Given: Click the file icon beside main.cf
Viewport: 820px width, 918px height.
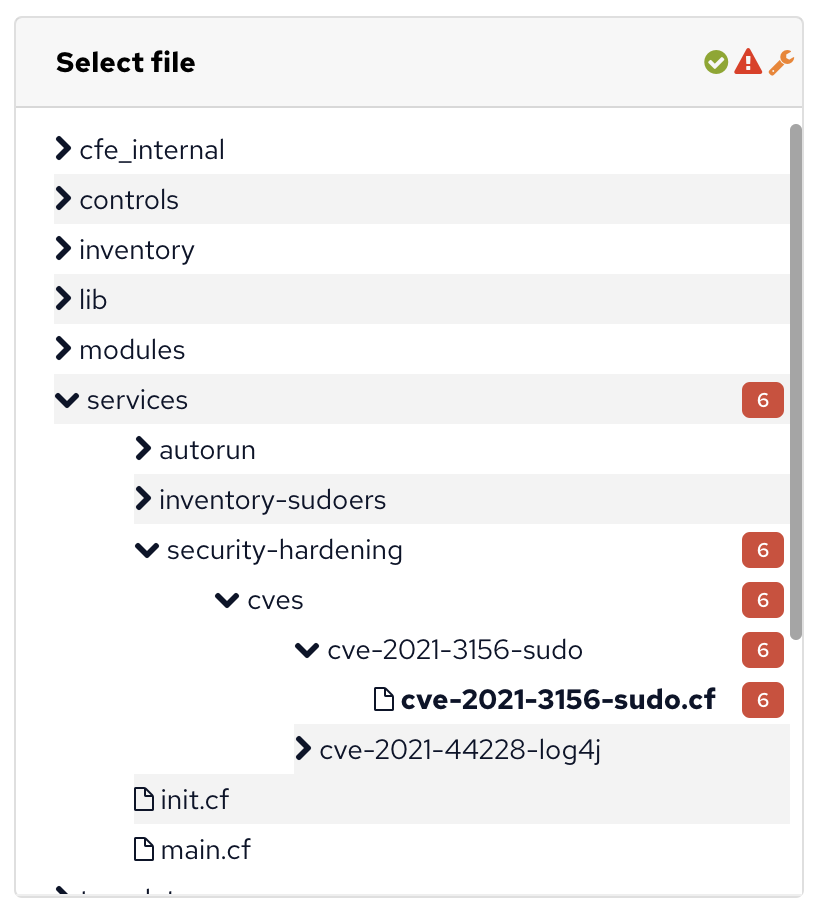Looking at the screenshot, I should (144, 849).
